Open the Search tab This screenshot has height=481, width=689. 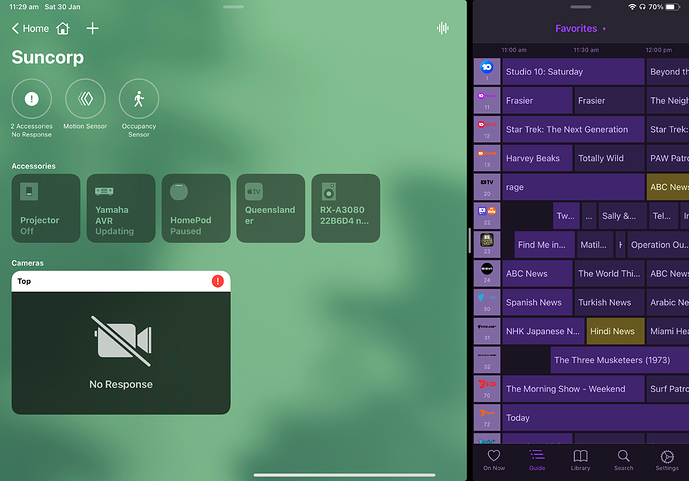623,457
